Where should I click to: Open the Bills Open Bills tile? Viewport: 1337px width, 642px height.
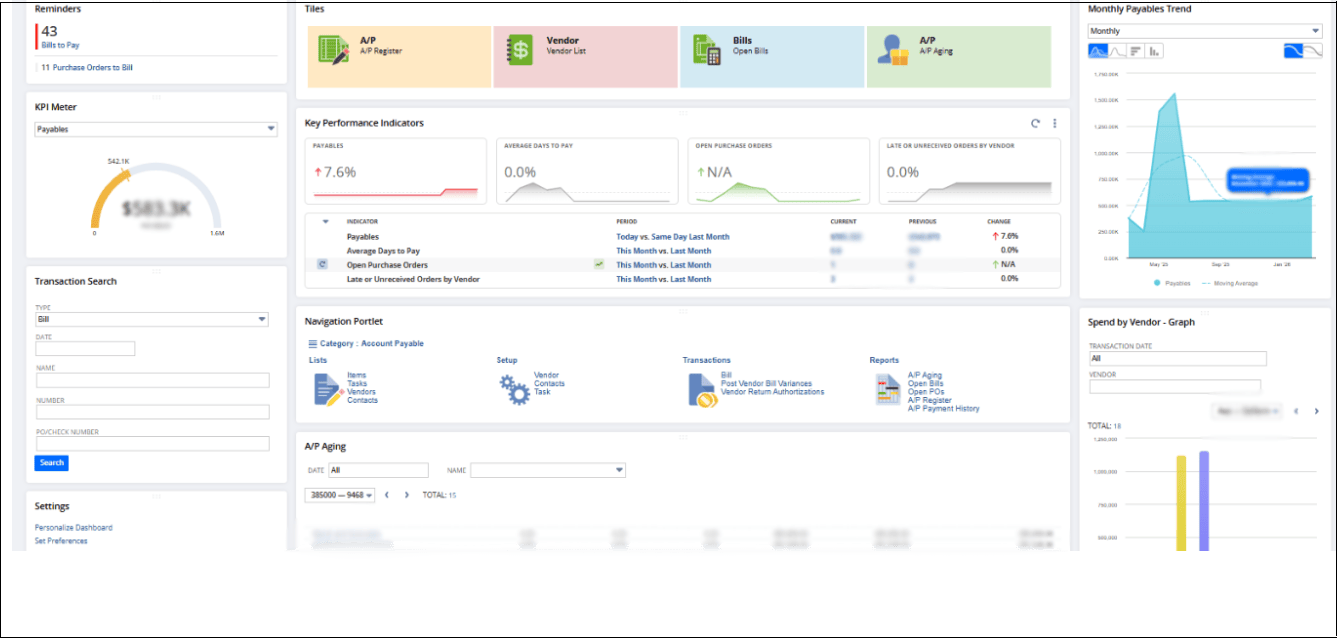pyautogui.click(x=772, y=57)
